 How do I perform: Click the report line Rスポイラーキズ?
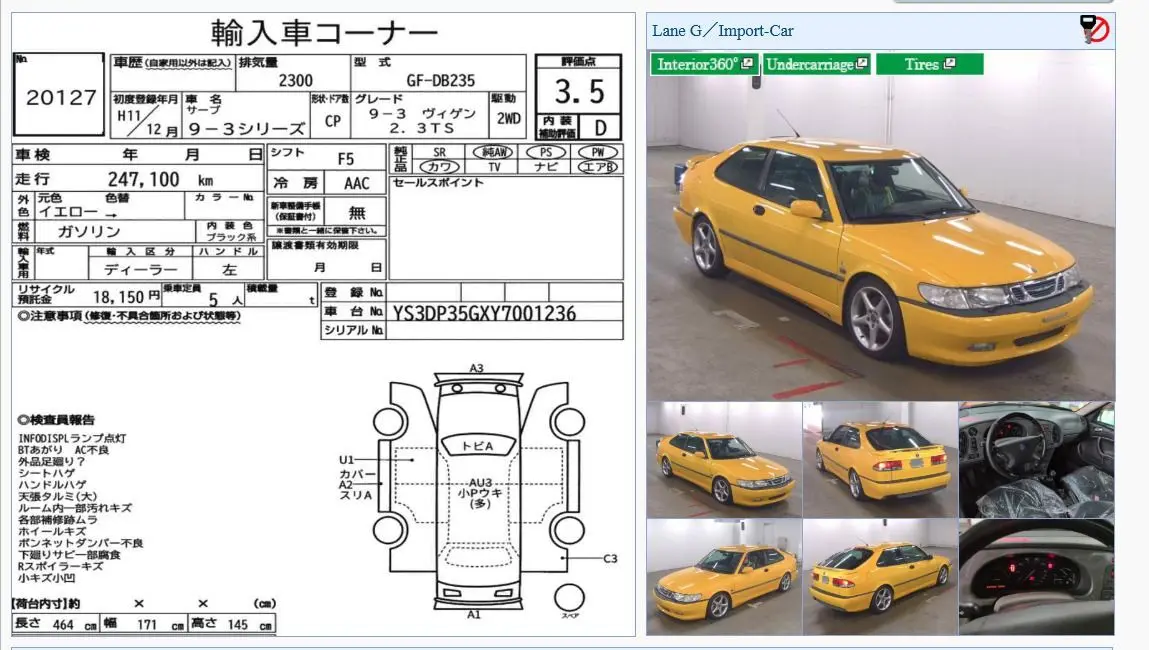(61, 566)
